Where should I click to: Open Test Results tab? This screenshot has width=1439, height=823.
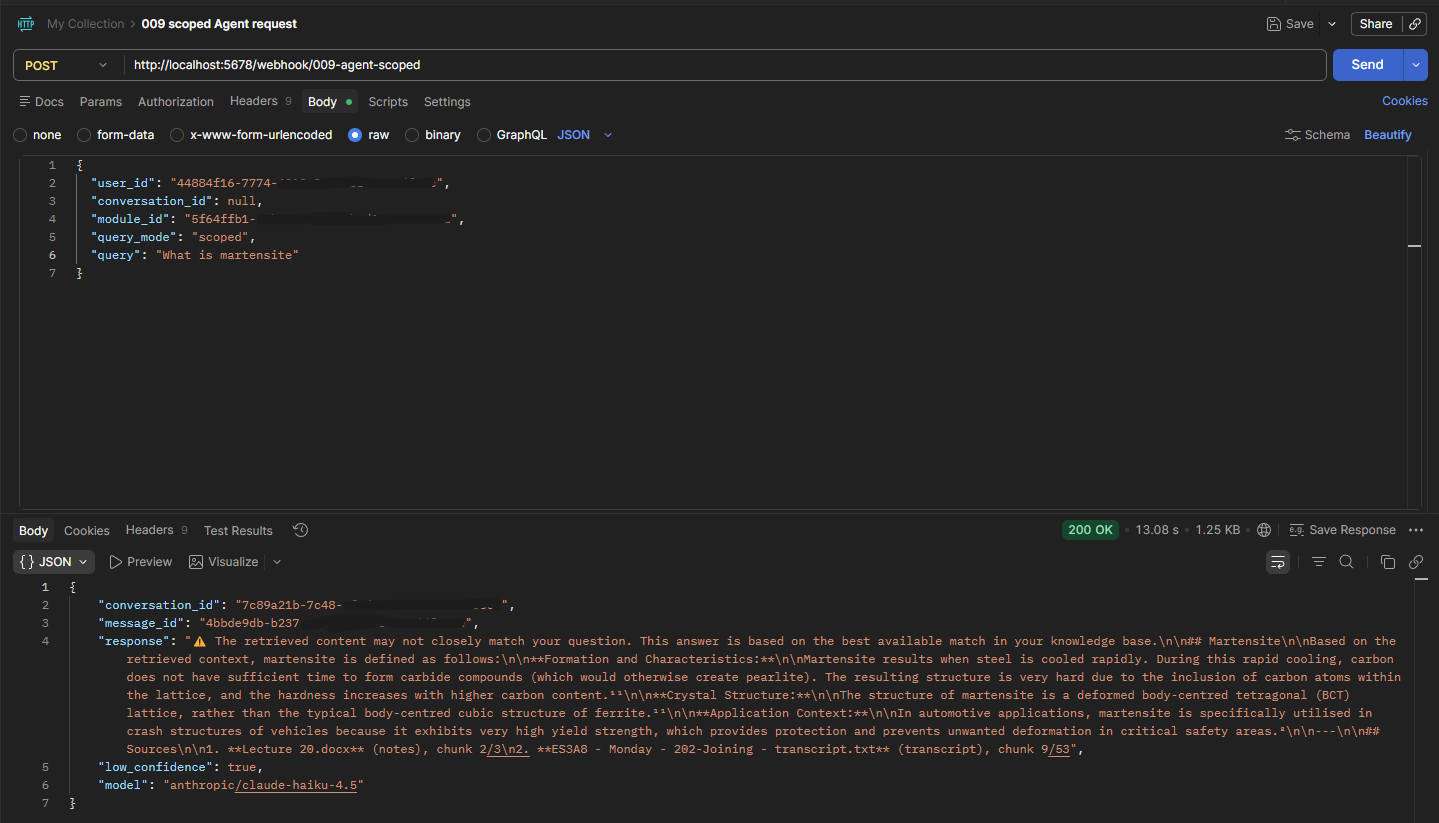coord(238,531)
